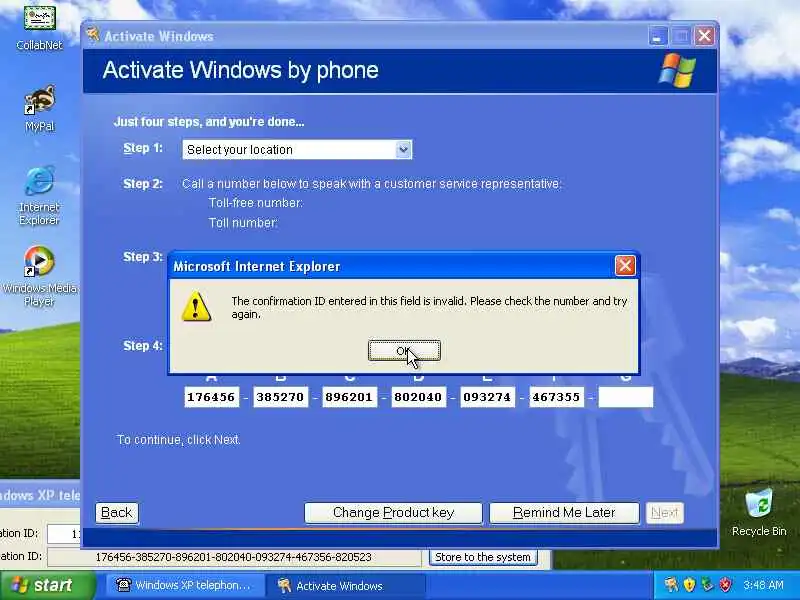Close the Activate Windows window

(x=705, y=36)
